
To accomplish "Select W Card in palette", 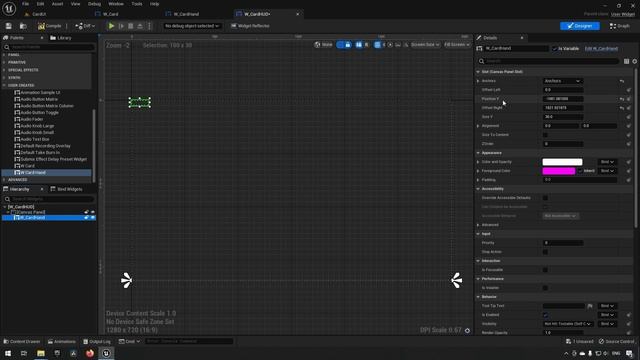I will (x=27, y=166).
